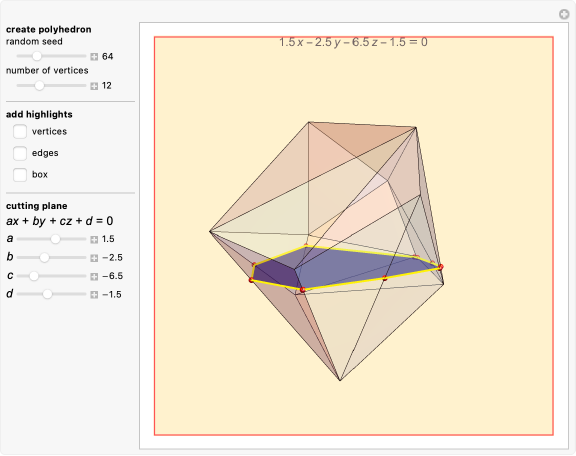Screen dimensions: 576x456
Task: Click the coefficient a value 1.5
Action: [x=108, y=239]
